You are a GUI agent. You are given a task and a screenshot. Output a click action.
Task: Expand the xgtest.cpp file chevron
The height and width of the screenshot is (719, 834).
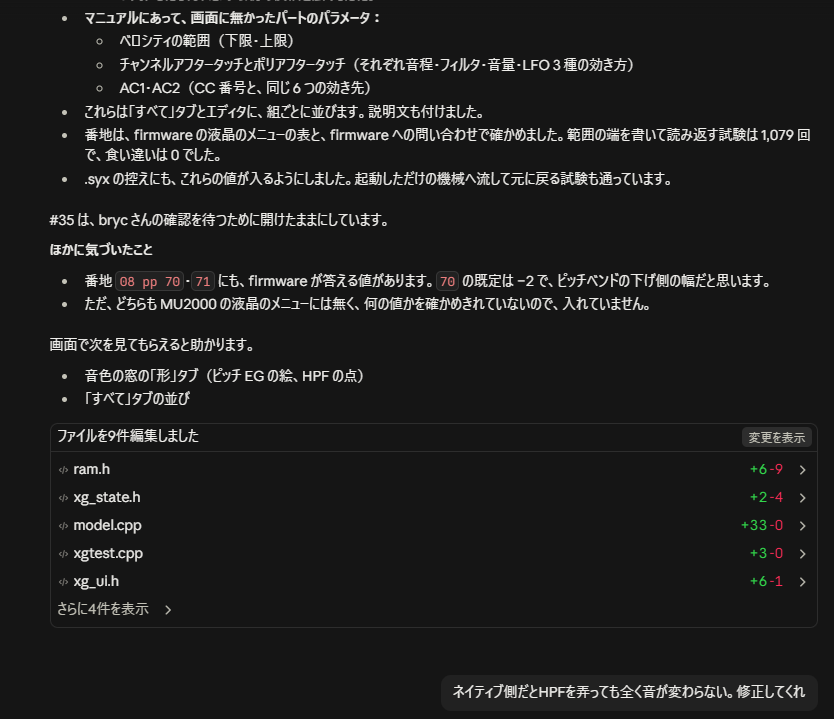coord(802,554)
